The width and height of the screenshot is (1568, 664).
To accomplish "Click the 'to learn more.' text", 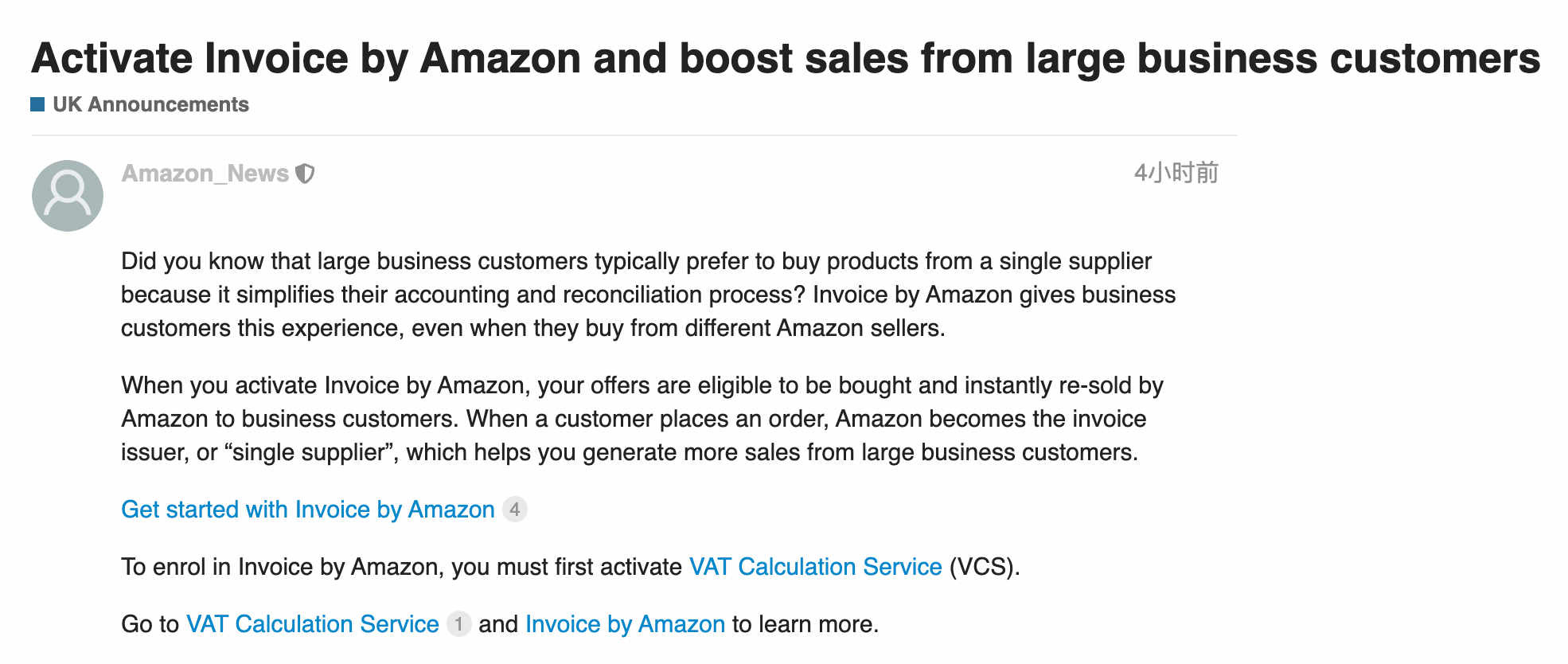I will tap(805, 624).
